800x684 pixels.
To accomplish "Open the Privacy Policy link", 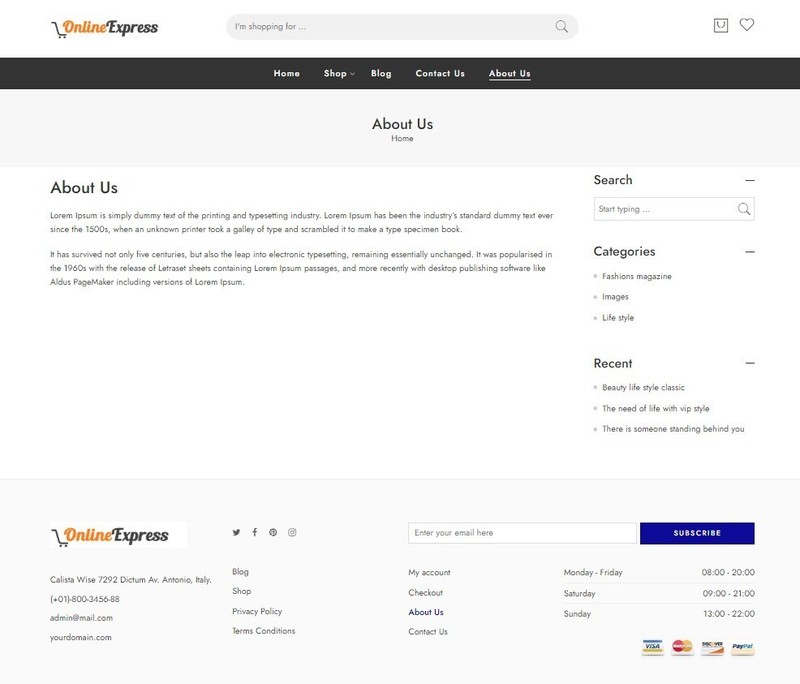I will coord(257,611).
